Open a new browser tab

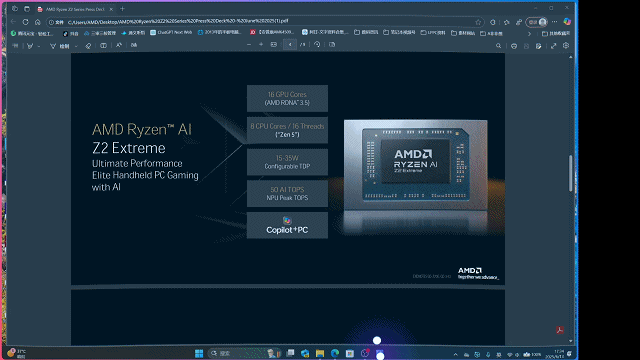(122, 9)
